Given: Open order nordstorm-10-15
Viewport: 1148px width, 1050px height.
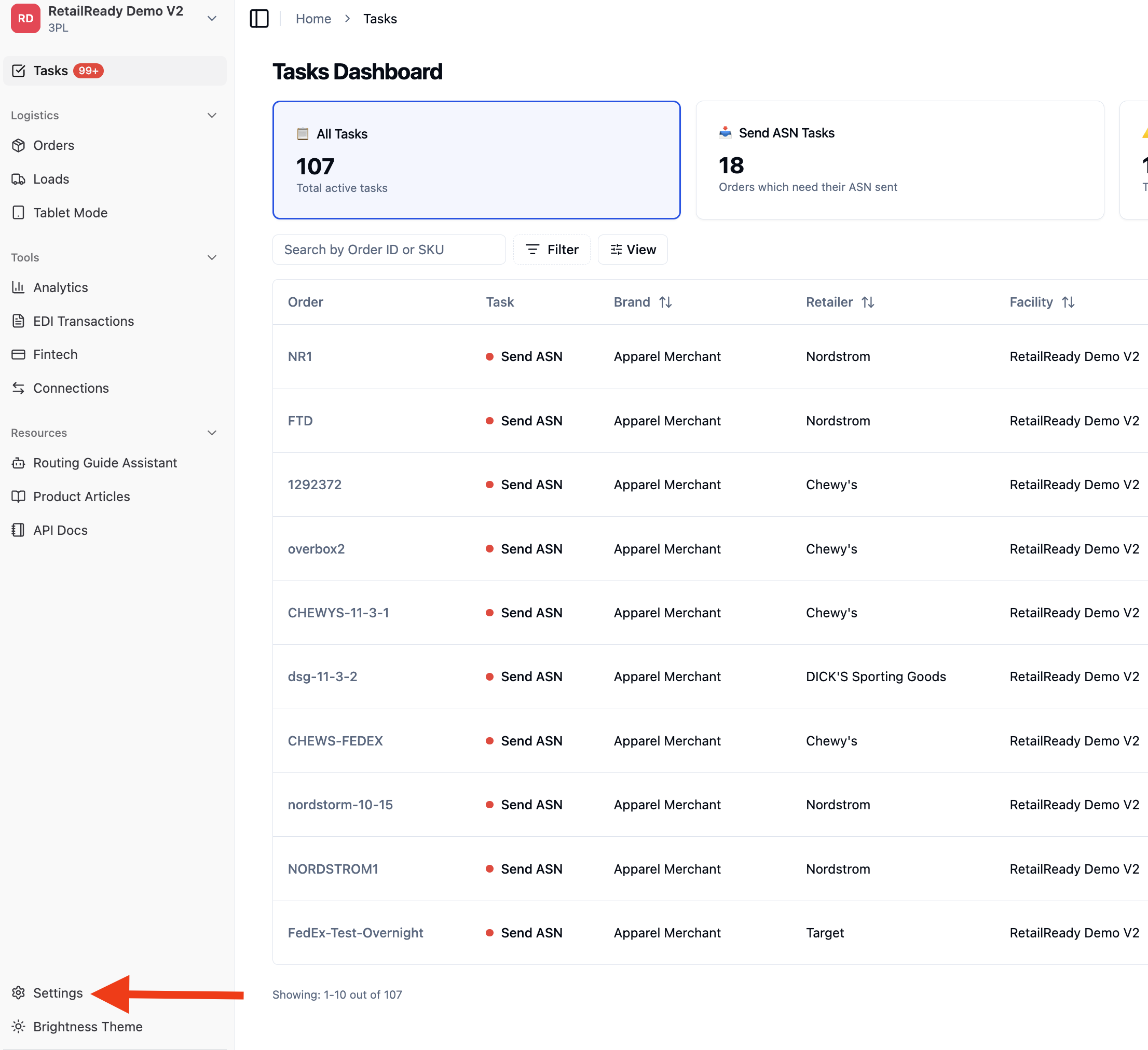Looking at the screenshot, I should [340, 804].
